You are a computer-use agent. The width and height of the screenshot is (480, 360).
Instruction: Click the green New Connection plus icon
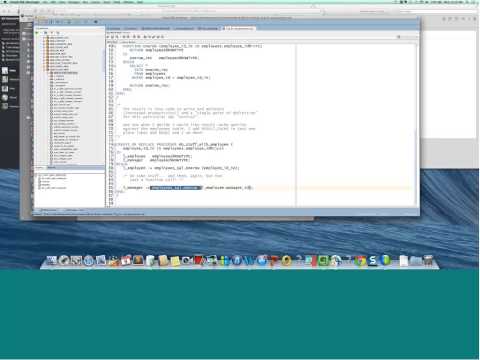pyautogui.click(x=37, y=33)
